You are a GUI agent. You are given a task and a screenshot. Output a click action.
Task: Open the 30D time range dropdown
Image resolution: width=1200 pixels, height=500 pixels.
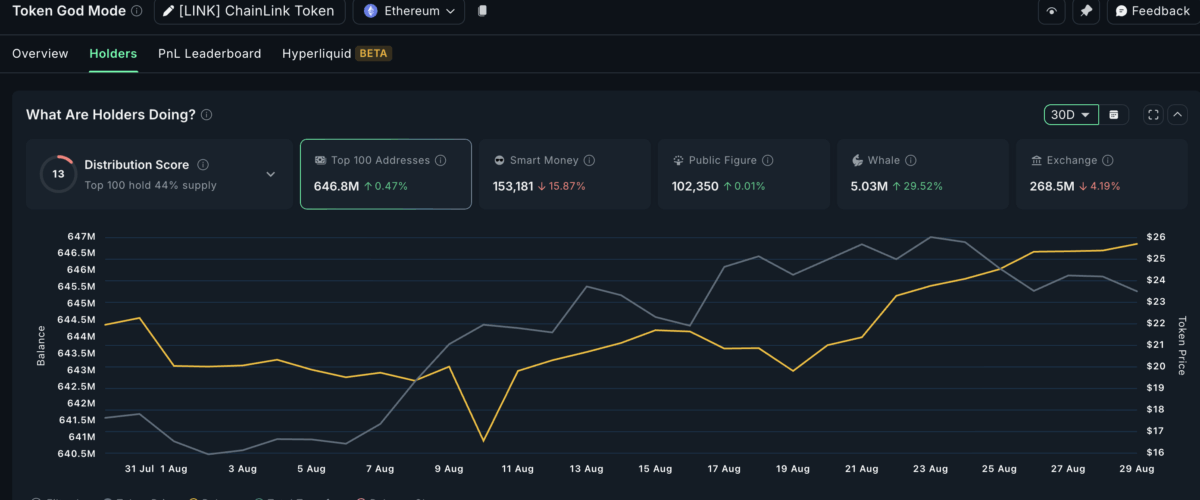click(1071, 115)
